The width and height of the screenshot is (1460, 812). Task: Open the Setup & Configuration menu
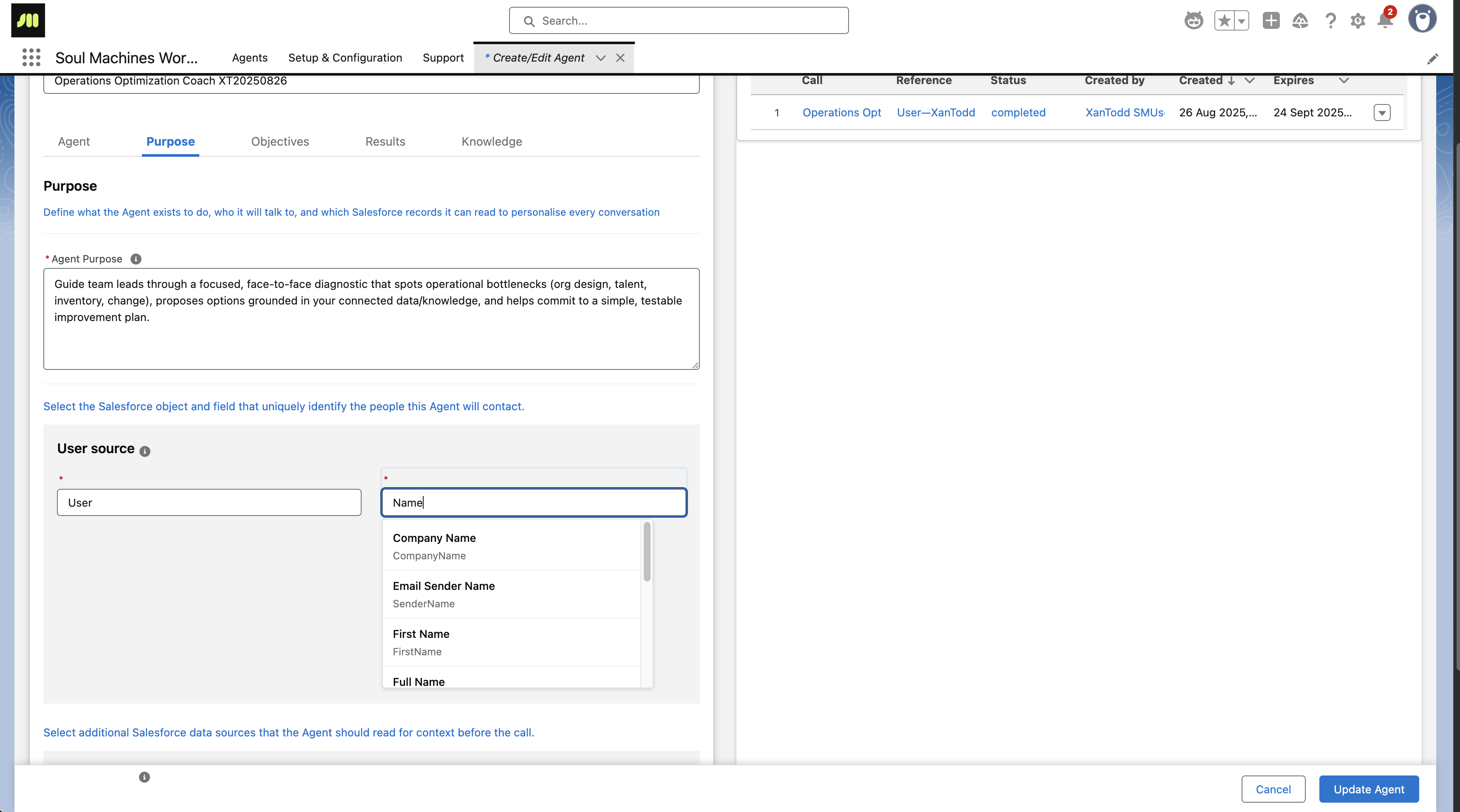[345, 57]
